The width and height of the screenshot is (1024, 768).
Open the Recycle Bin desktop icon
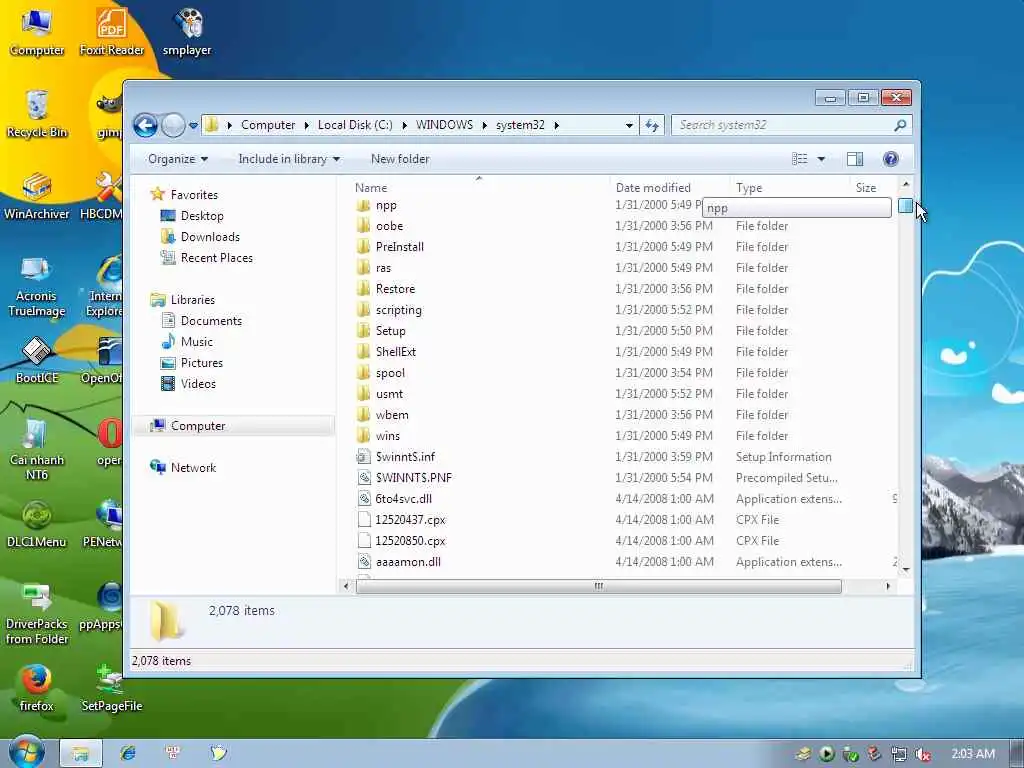click(x=37, y=114)
